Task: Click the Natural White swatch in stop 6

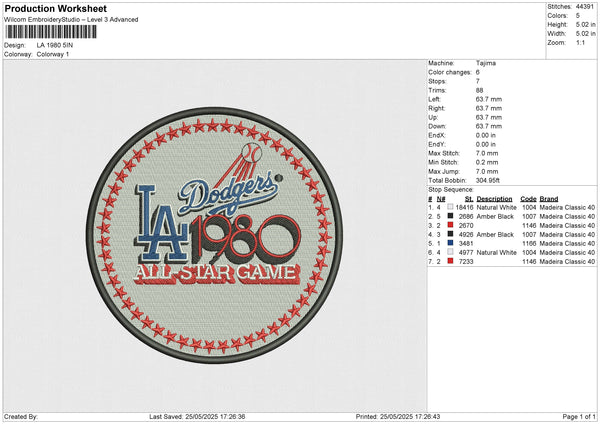Action: coord(452,252)
